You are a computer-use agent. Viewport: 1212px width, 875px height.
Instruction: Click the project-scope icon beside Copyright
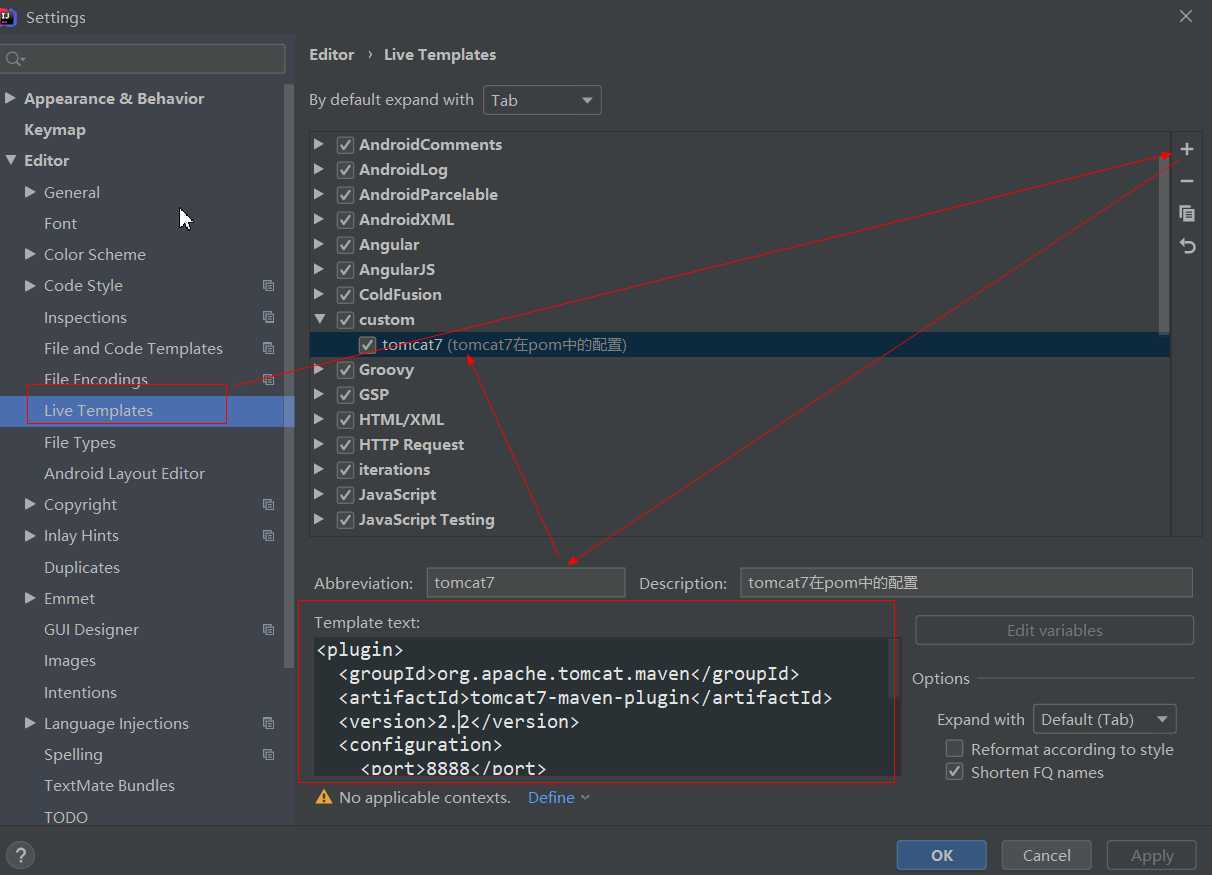pyautogui.click(x=268, y=505)
